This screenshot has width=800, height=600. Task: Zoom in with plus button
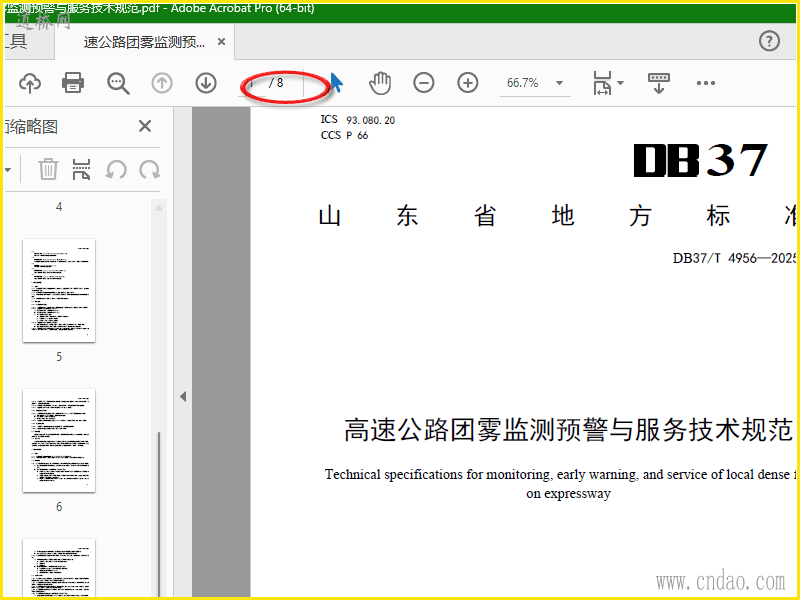coord(467,83)
